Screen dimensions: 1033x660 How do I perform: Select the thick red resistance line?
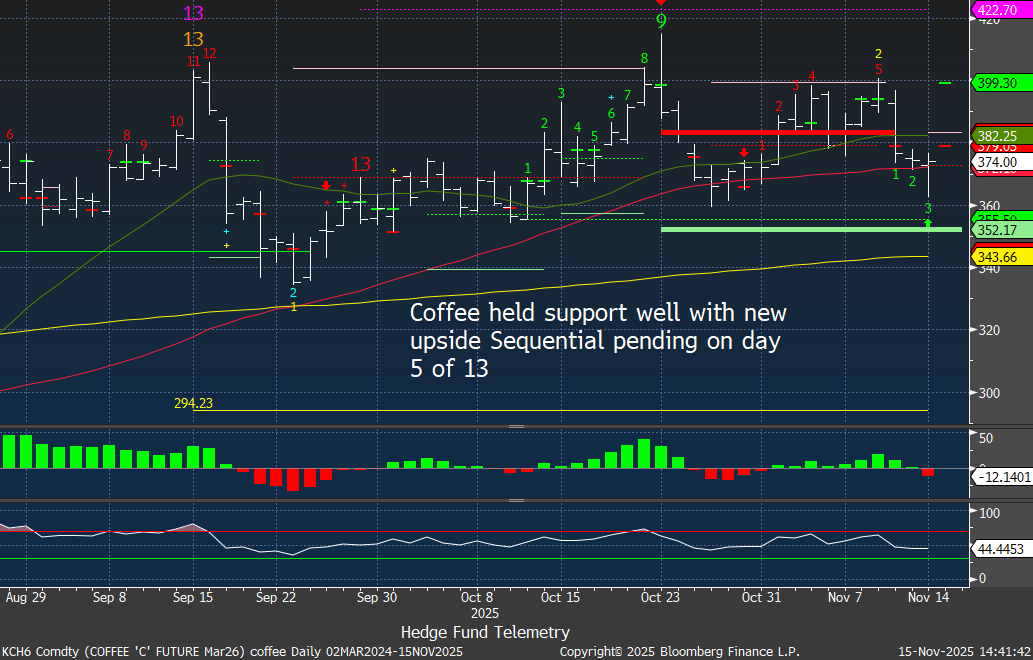pos(777,132)
